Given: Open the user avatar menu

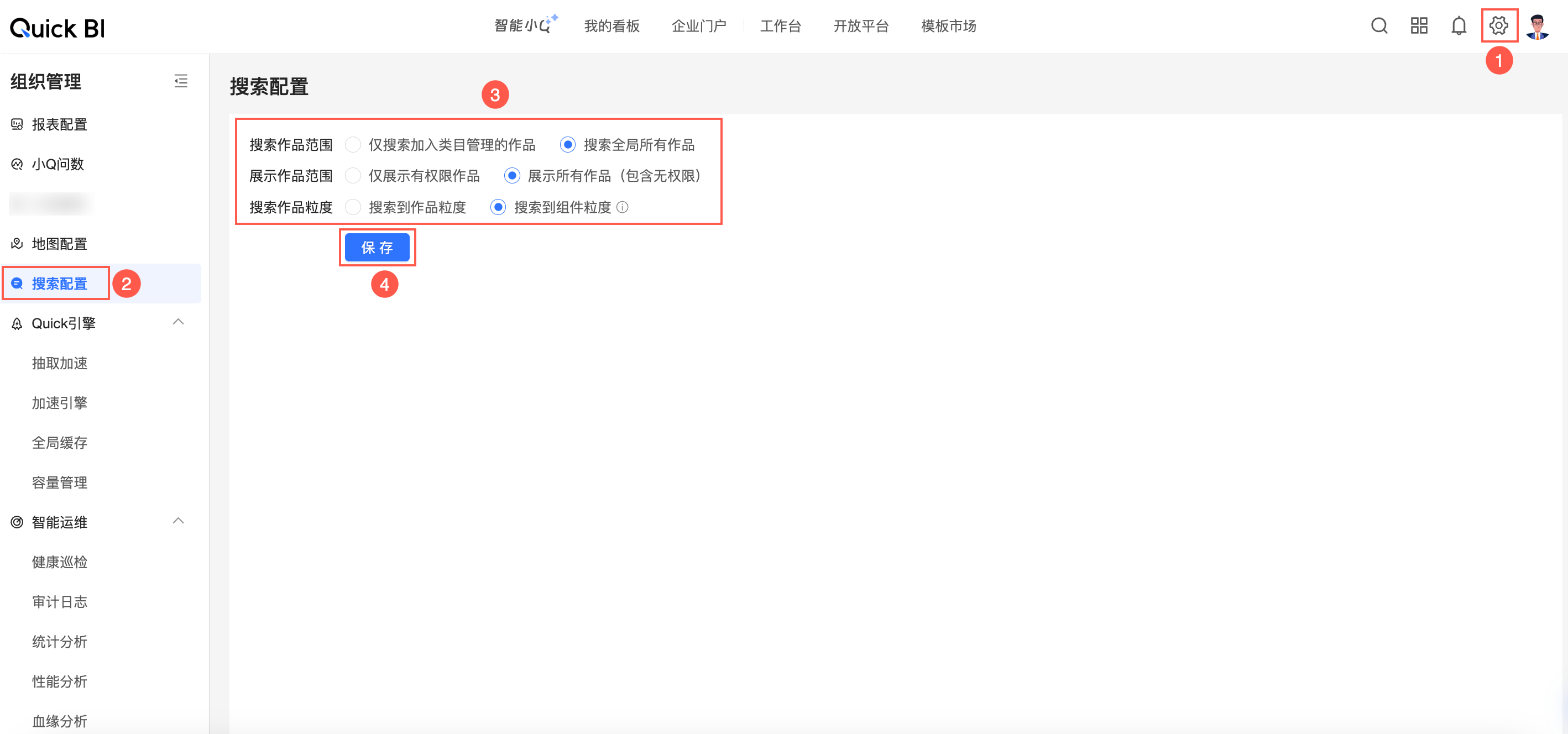Looking at the screenshot, I should point(1538,26).
